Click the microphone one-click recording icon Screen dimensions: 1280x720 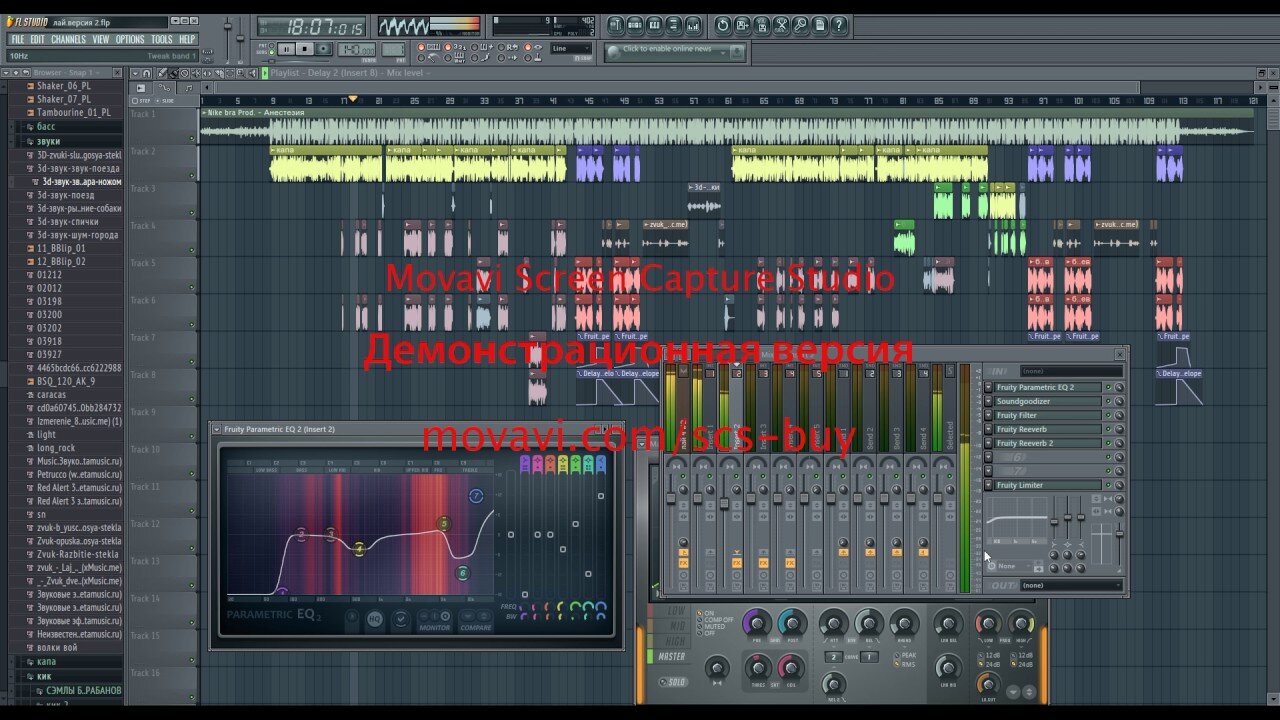800,25
